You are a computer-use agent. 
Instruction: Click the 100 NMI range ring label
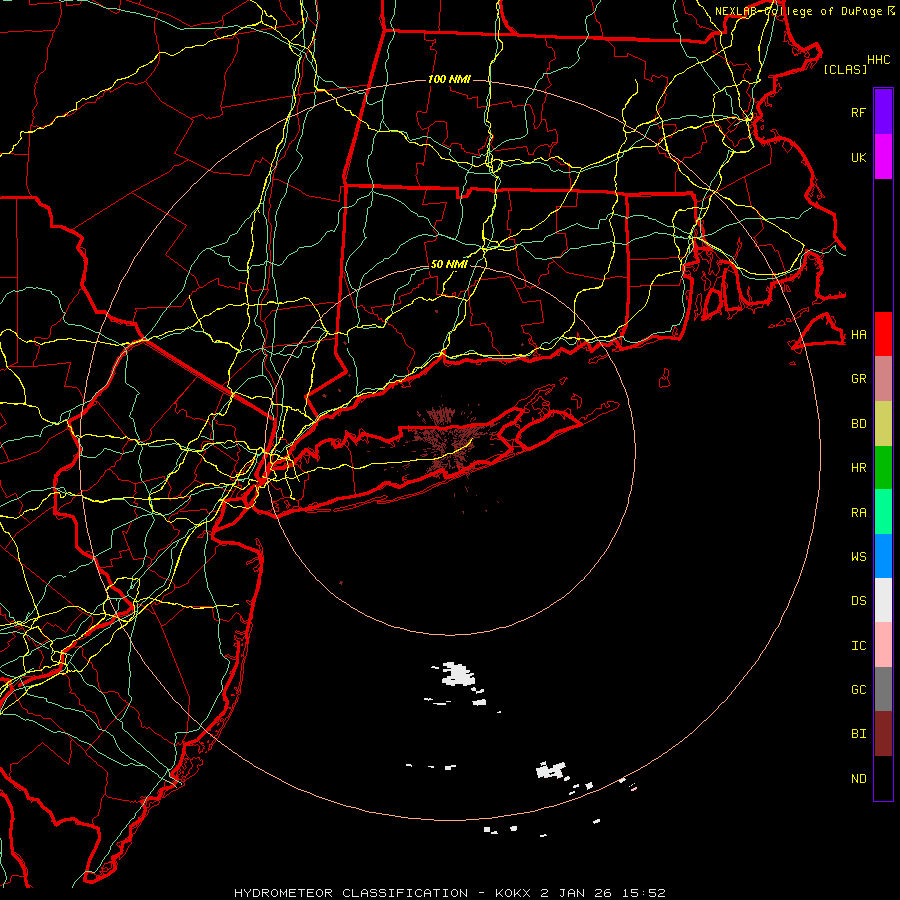point(449,79)
